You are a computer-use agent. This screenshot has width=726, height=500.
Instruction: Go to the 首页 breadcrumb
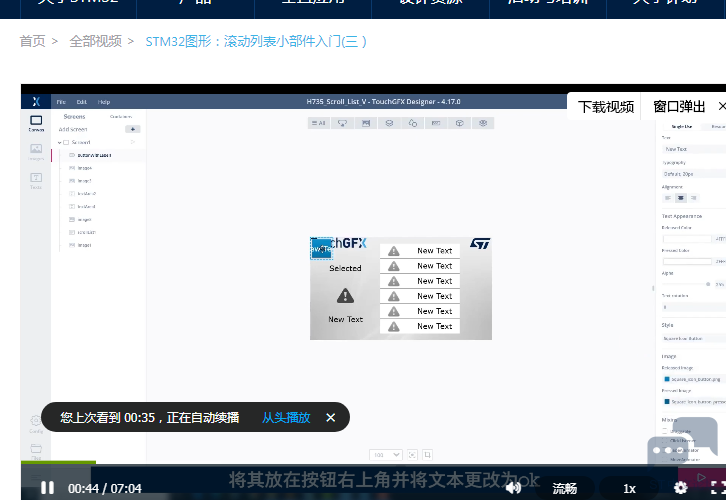click(32, 41)
